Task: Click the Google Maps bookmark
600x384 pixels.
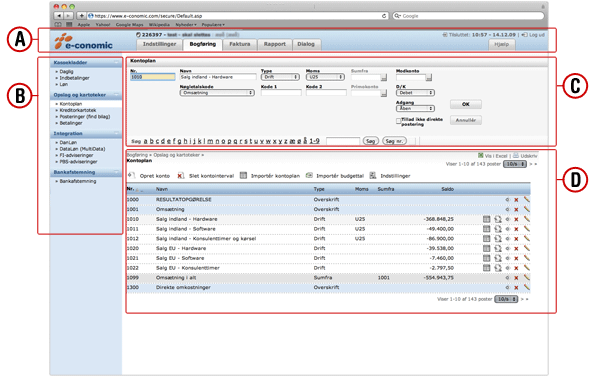Action: (x=129, y=24)
